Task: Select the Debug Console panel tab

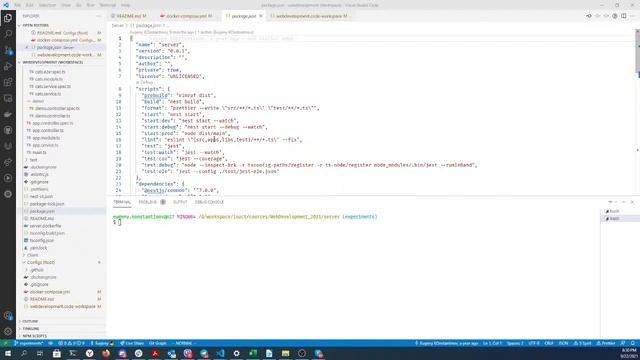Action: [x=209, y=202]
